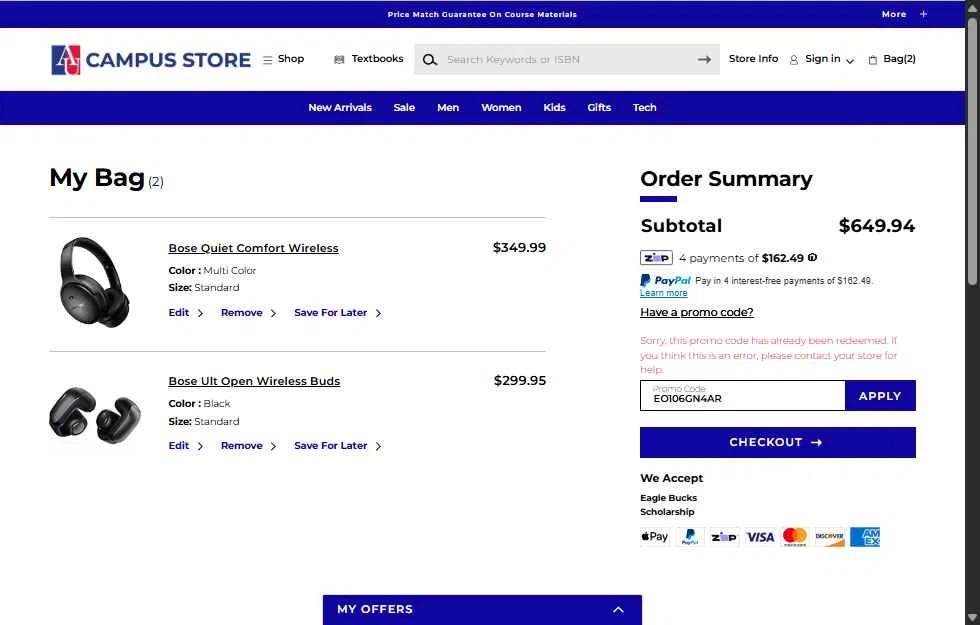Click the Campus Store logo
The width and height of the screenshot is (980, 625).
[x=151, y=60]
